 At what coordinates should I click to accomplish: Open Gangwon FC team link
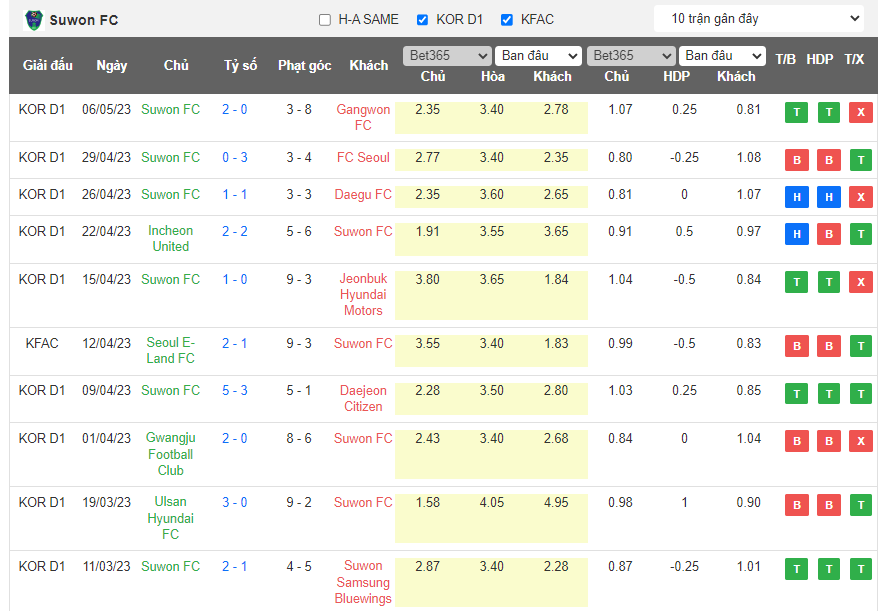(x=363, y=117)
